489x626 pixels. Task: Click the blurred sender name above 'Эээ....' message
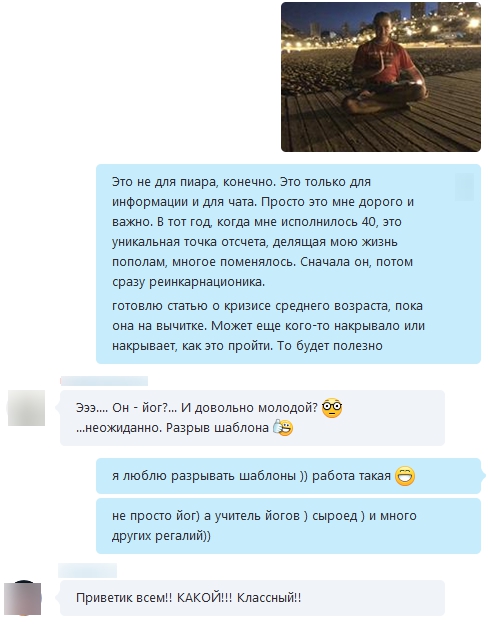[104, 381]
